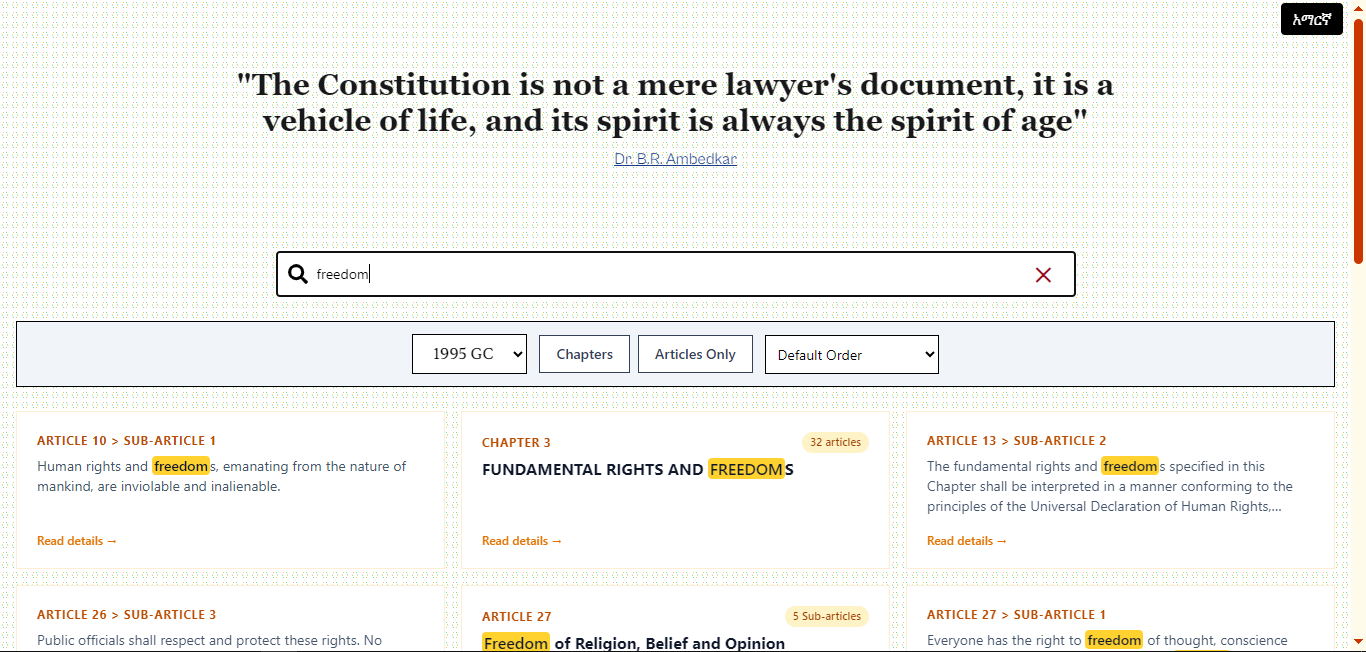The height and width of the screenshot is (652, 1366).
Task: Toggle the Chapters filter button
Action: click(584, 354)
